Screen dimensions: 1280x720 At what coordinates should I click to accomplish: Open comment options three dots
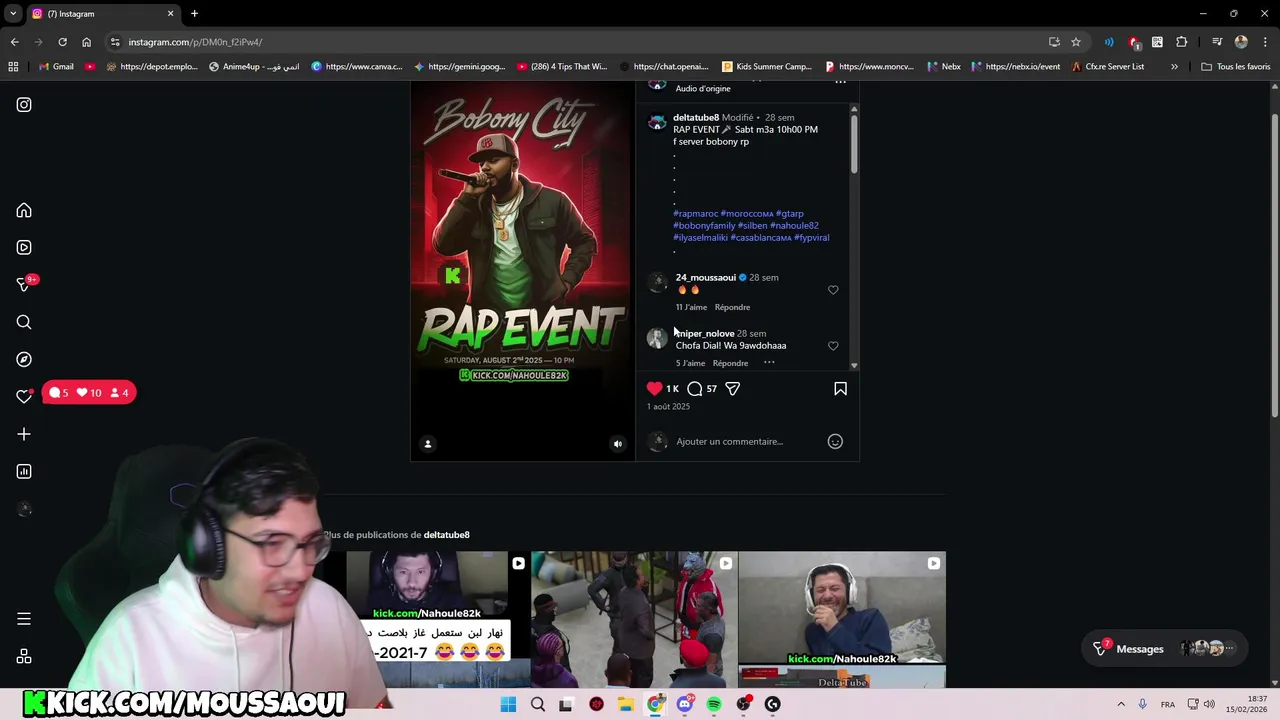(x=769, y=362)
